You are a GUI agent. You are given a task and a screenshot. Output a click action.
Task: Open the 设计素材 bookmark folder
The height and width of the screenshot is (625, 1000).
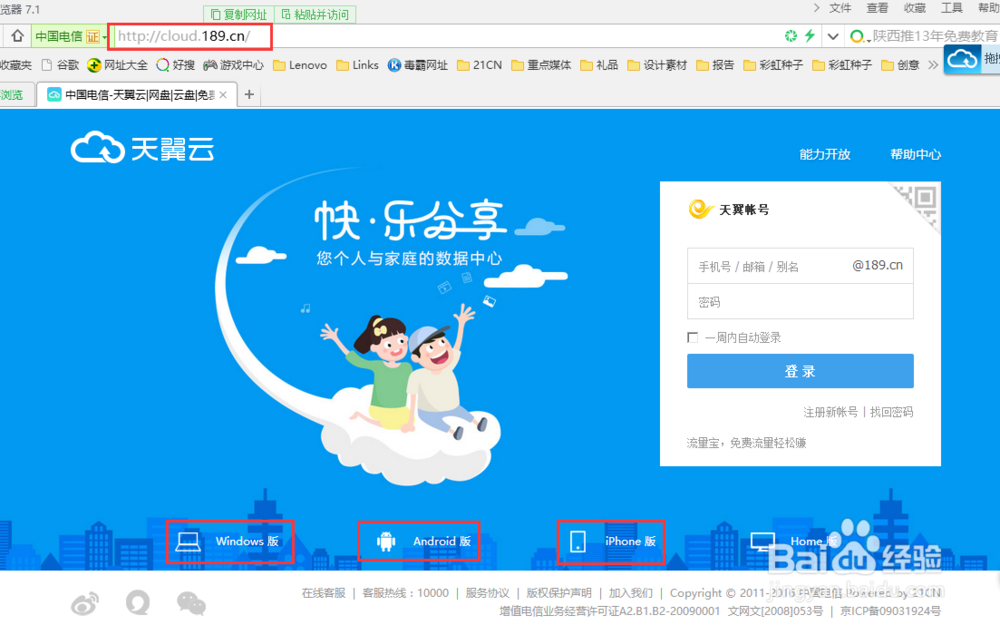(657, 65)
